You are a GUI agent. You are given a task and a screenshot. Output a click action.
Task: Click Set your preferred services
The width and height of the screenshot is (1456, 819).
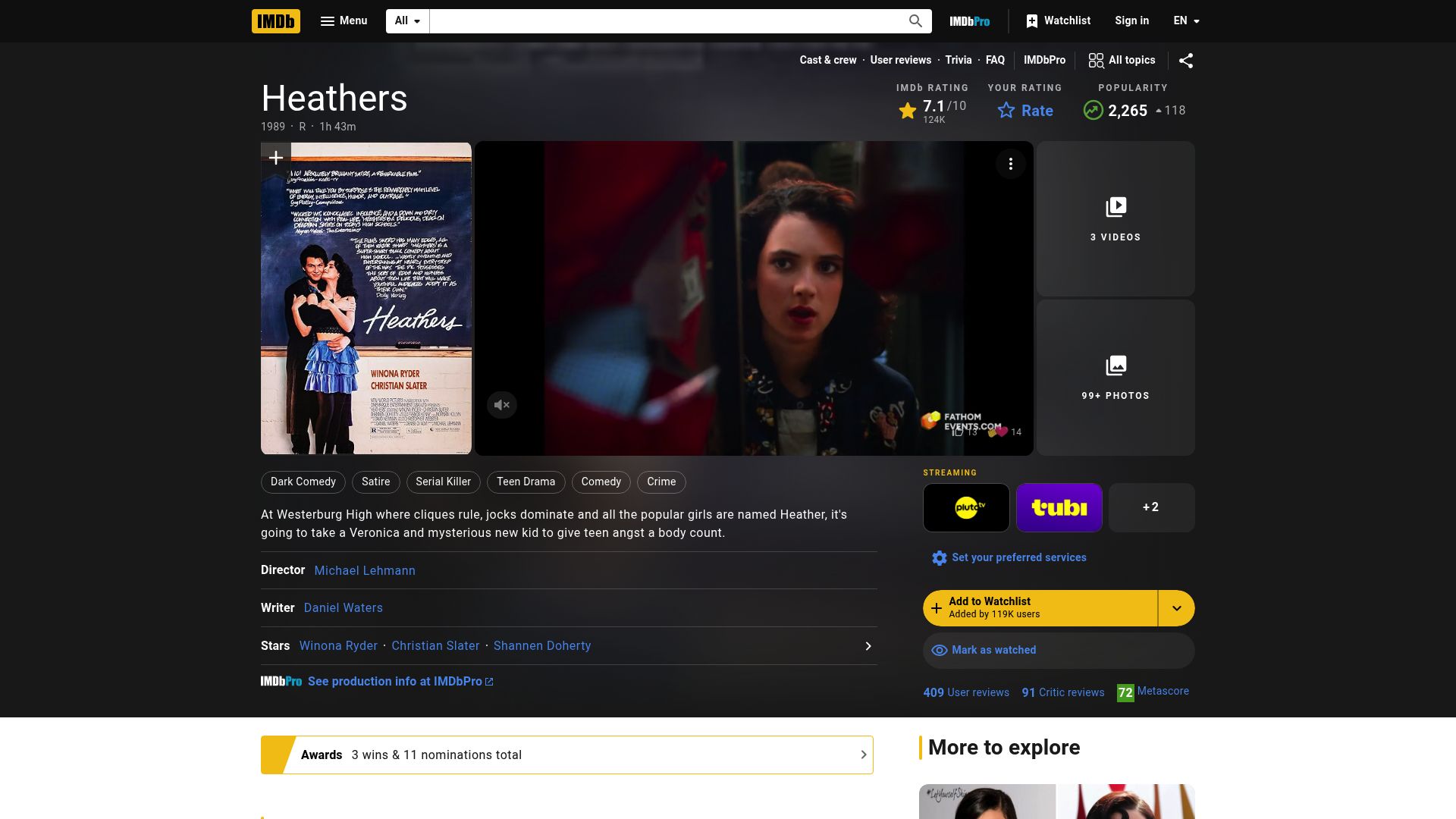point(1009,558)
